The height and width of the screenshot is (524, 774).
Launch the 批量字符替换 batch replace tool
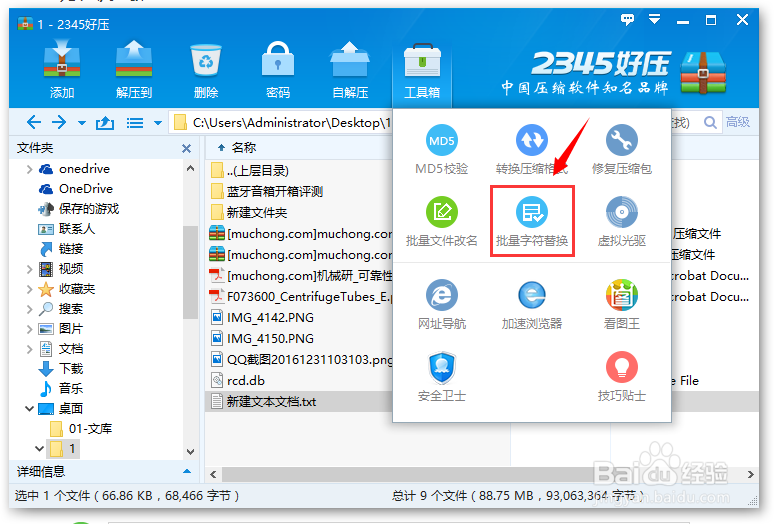tap(532, 222)
